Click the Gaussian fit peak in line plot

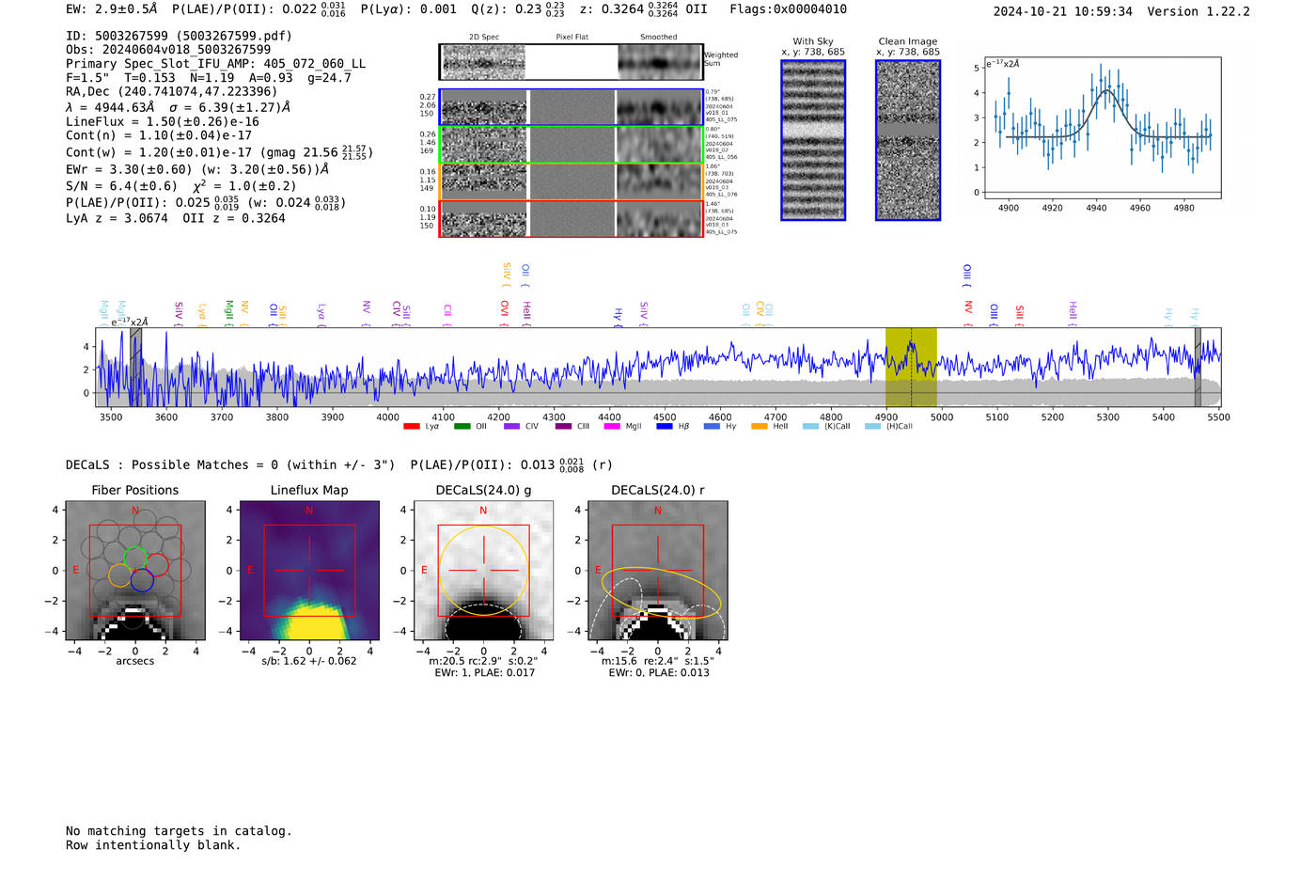pyautogui.click(x=1105, y=90)
